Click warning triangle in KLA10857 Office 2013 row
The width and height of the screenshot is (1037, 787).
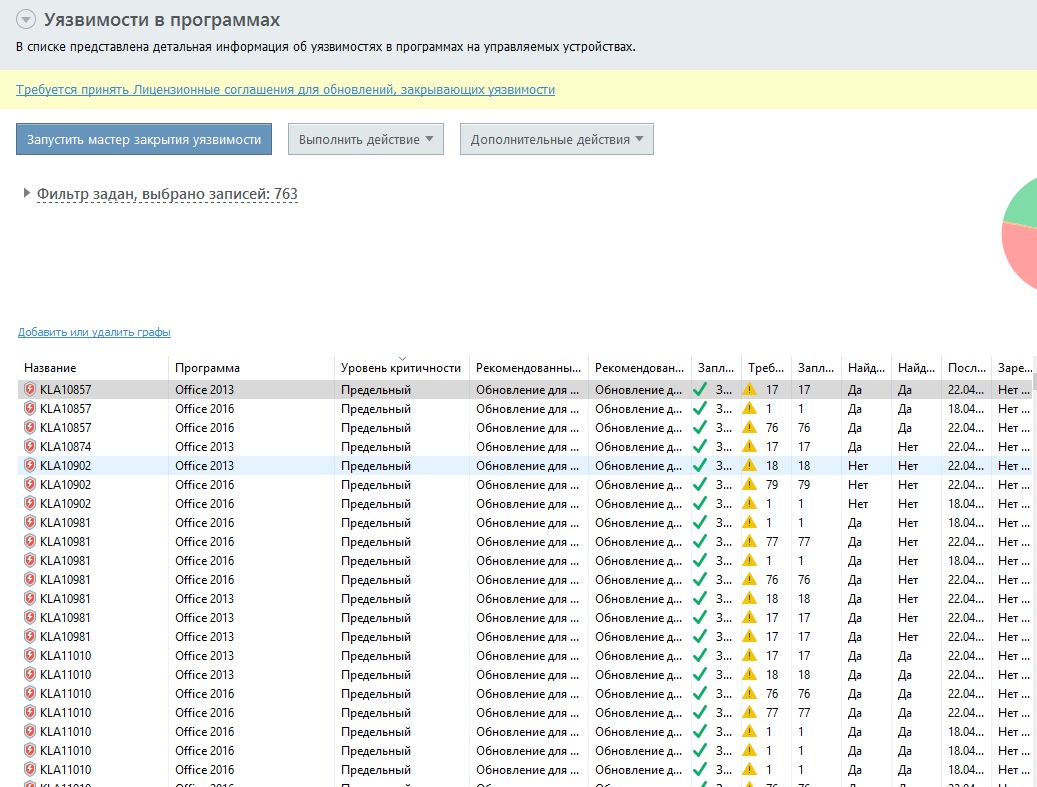749,390
